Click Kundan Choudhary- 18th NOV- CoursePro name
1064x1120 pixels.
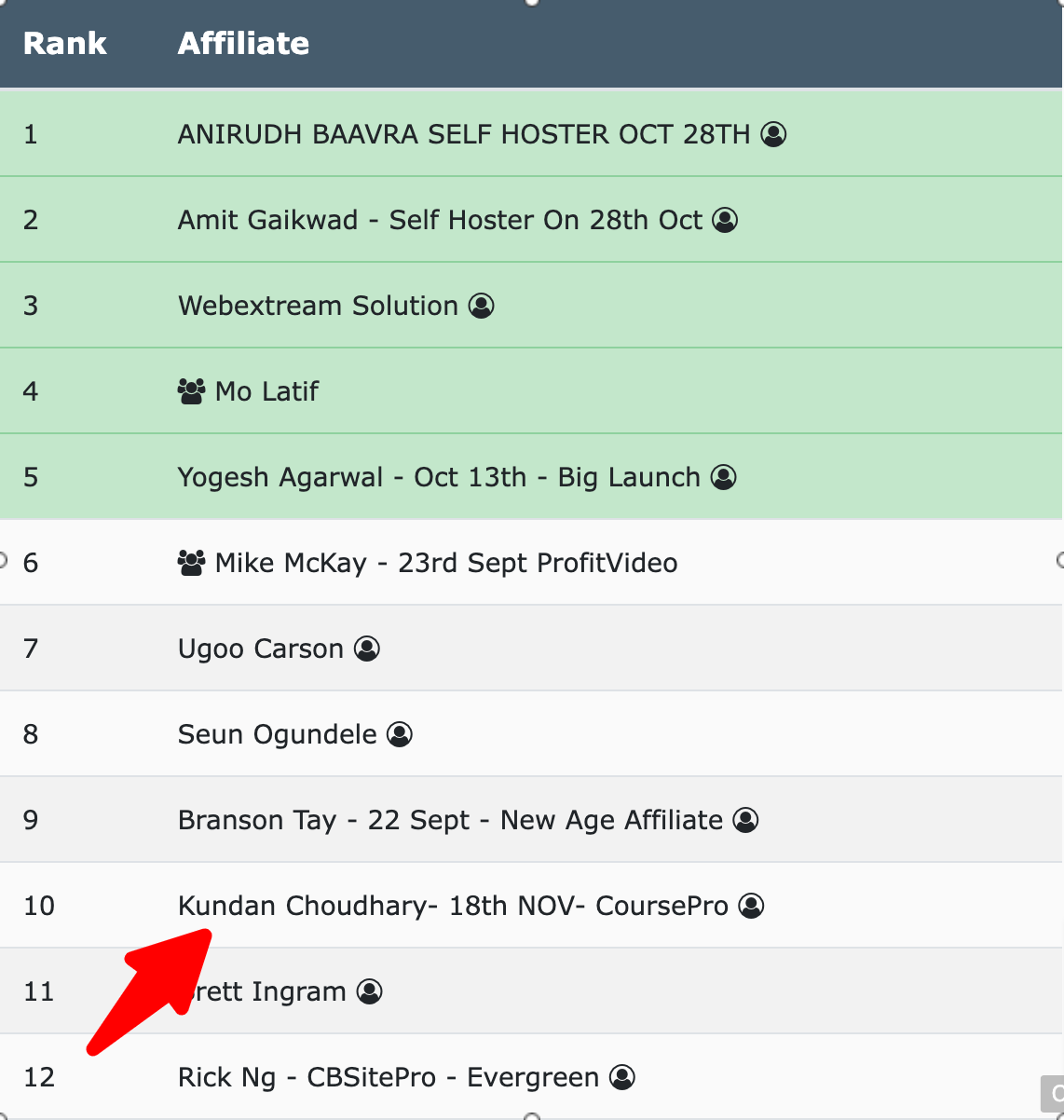[x=453, y=907]
